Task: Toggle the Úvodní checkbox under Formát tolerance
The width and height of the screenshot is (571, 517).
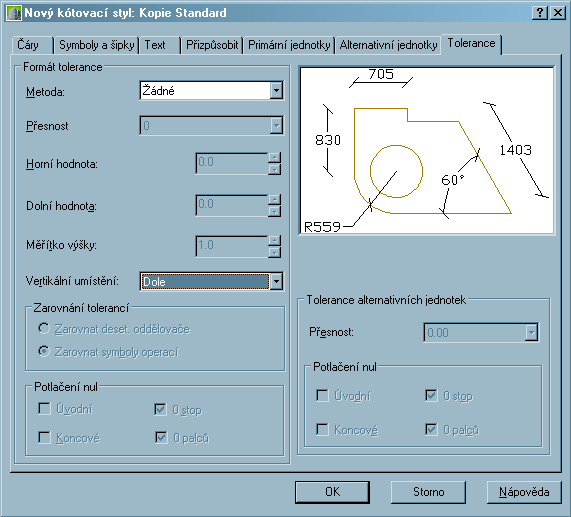Action: pyautogui.click(x=44, y=409)
